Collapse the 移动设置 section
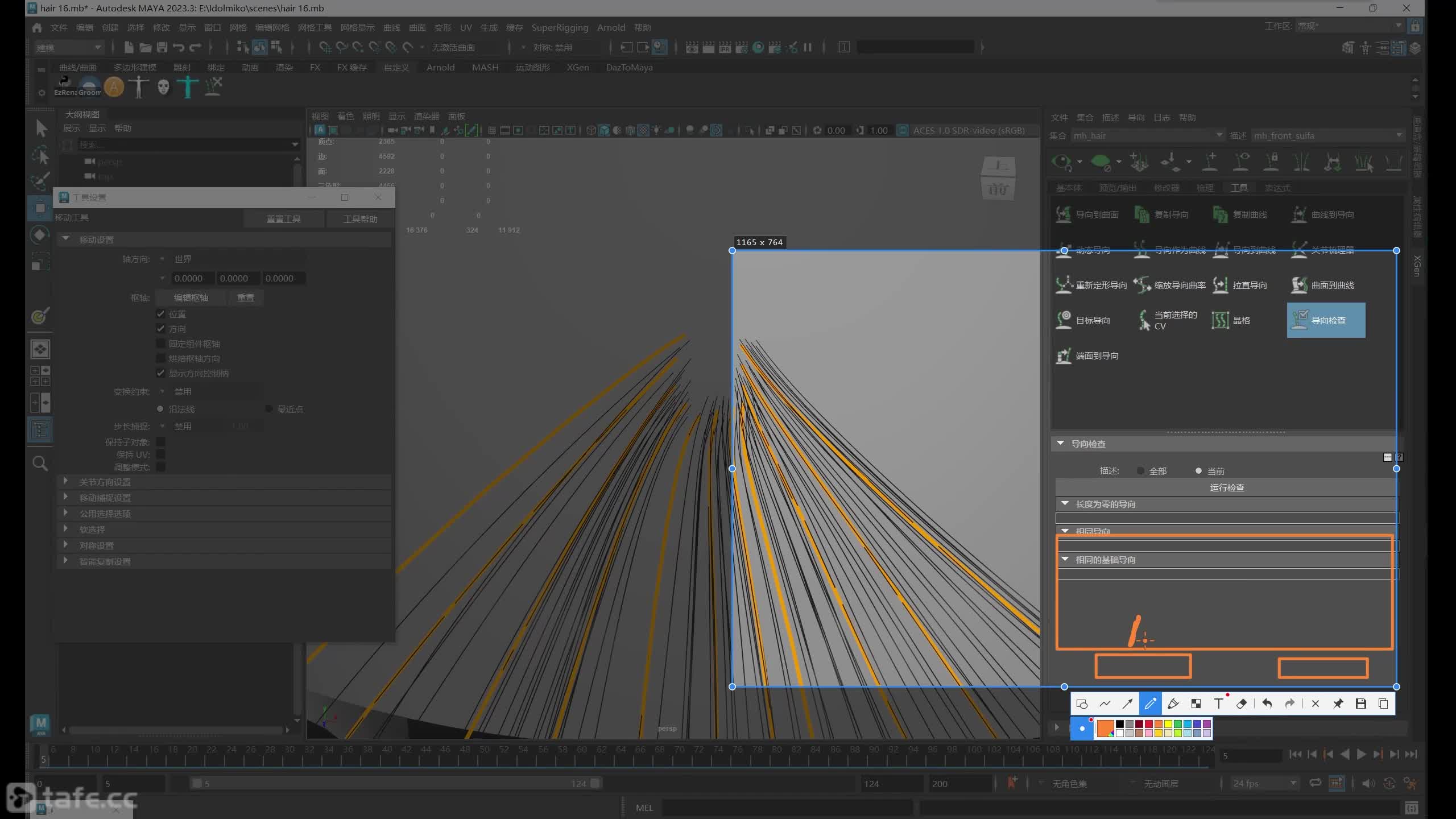Screen dimensions: 1456x819 [x=66, y=239]
